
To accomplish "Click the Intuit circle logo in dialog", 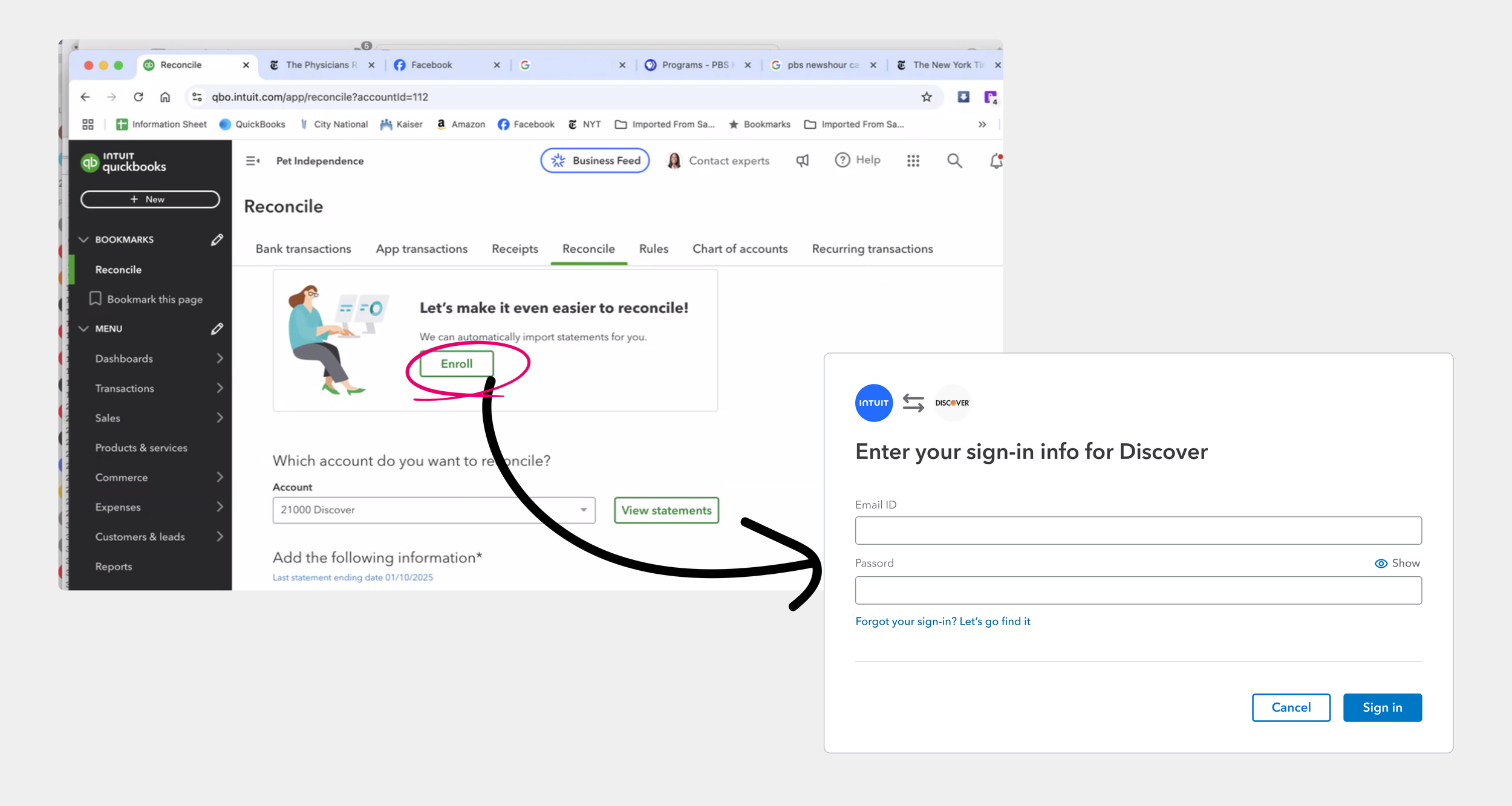I will [874, 403].
